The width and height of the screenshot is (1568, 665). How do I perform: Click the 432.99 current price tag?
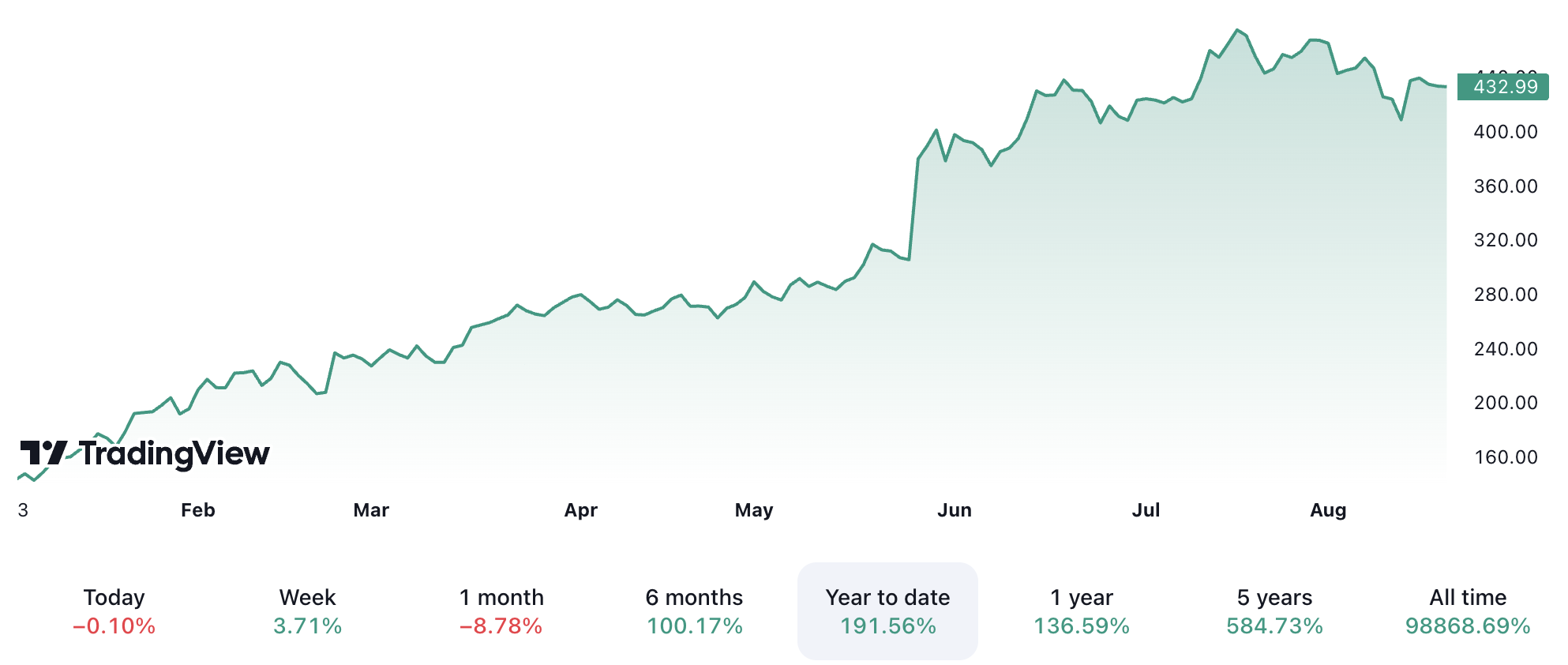pos(1504,87)
